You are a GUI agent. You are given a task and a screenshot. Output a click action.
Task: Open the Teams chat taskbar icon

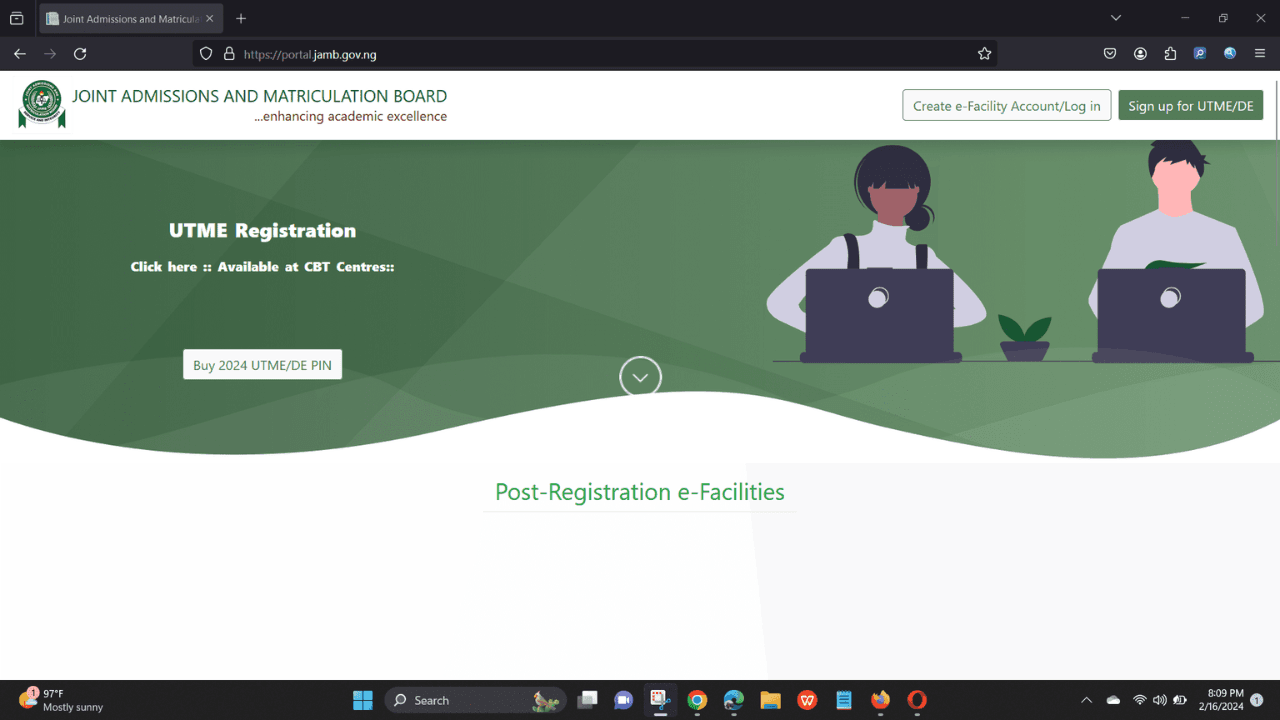point(624,700)
